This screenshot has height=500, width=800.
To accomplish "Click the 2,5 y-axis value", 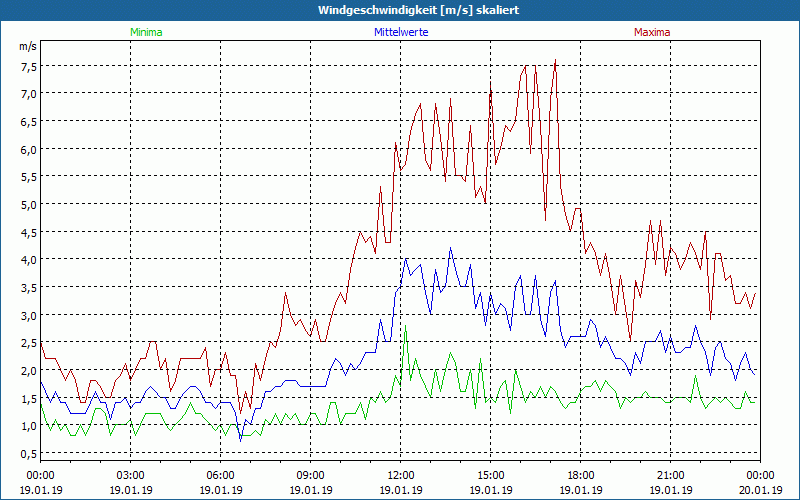I will (27, 343).
